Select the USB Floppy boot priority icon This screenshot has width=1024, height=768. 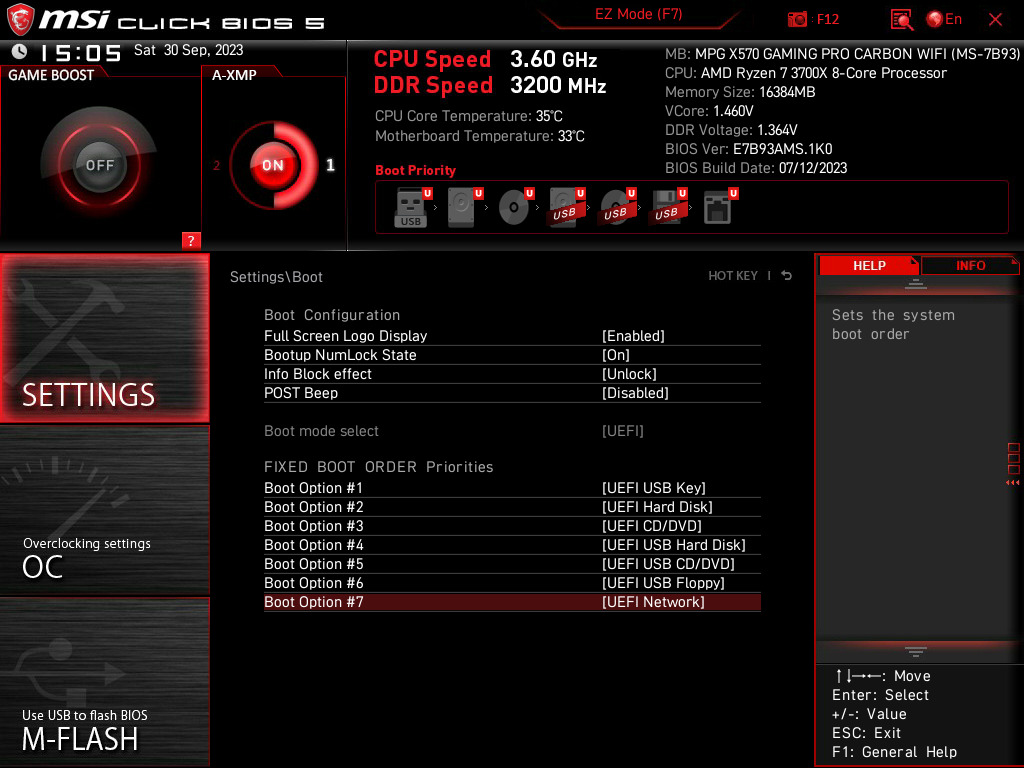667,207
